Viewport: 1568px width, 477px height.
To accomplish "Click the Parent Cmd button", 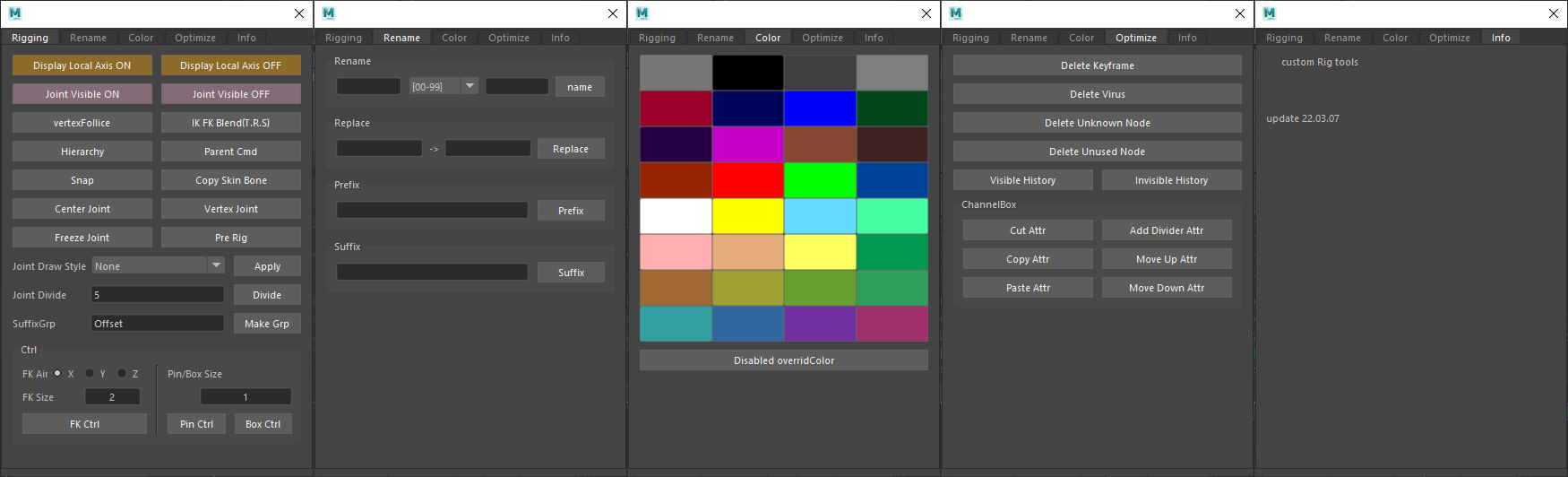I will (x=230, y=152).
